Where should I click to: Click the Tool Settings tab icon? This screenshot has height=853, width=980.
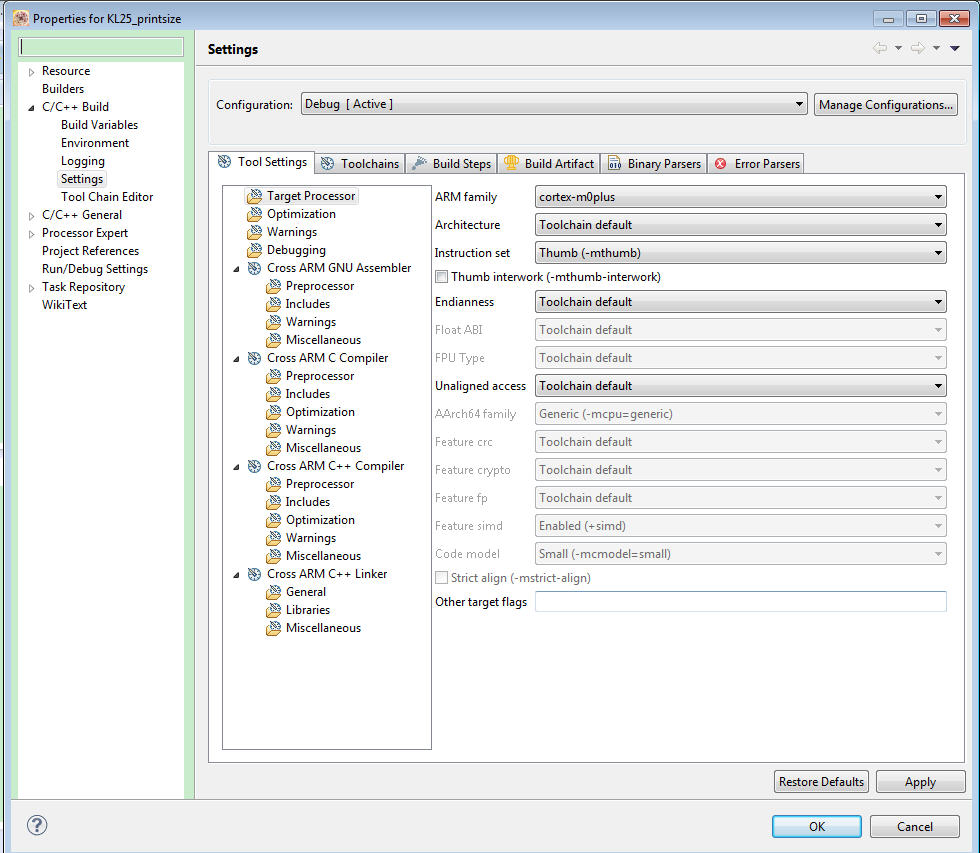(x=224, y=162)
